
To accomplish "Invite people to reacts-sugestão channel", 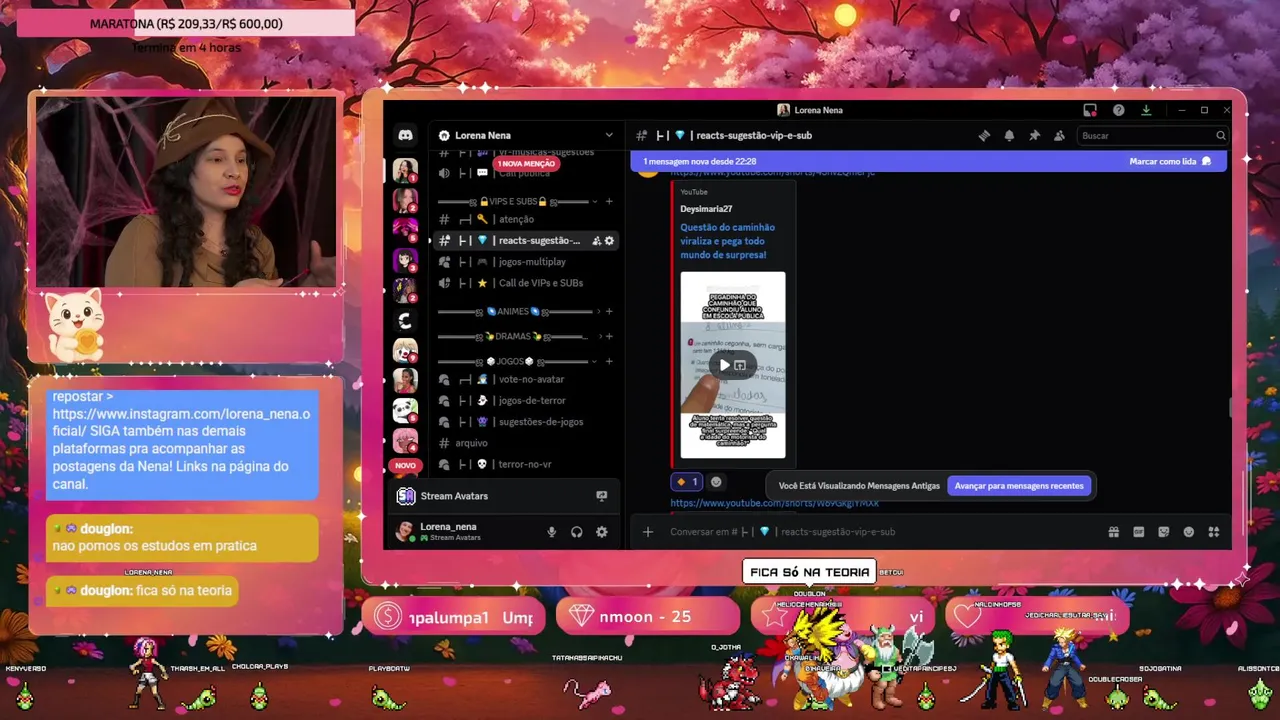I will [x=596, y=241].
